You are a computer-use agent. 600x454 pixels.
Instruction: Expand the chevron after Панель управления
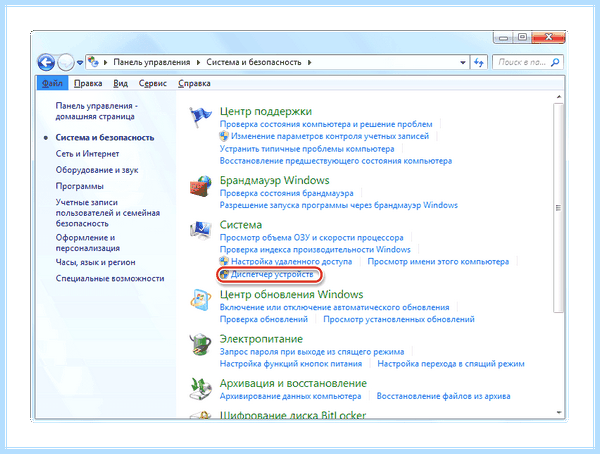pyautogui.click(x=198, y=62)
